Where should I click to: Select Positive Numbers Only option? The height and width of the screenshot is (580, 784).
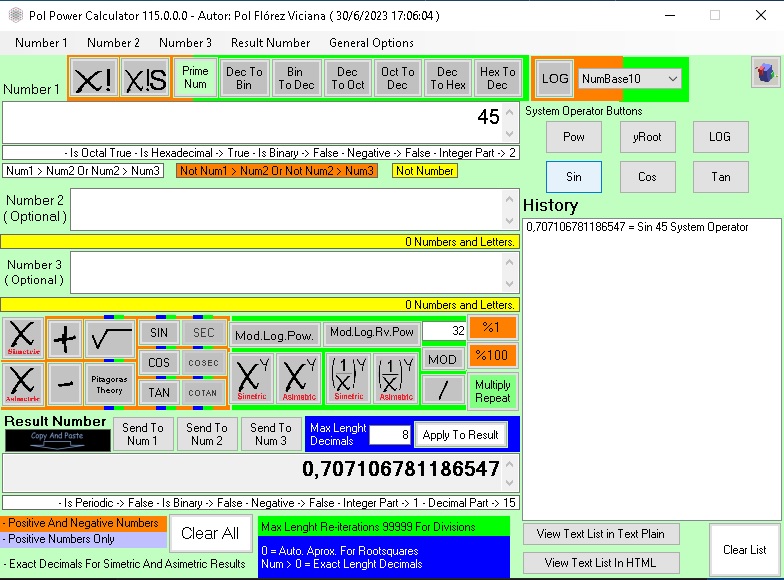(x=83, y=539)
